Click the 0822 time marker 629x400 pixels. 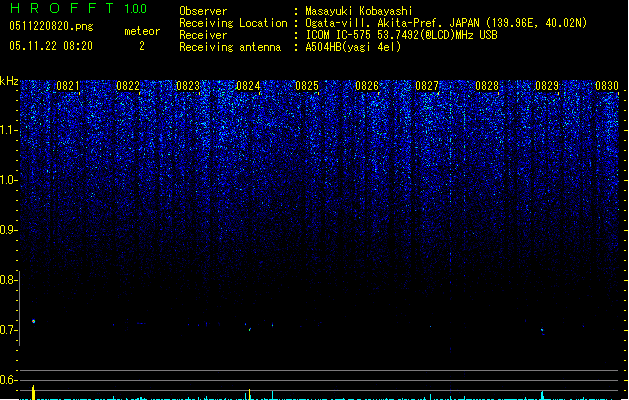click(x=128, y=86)
